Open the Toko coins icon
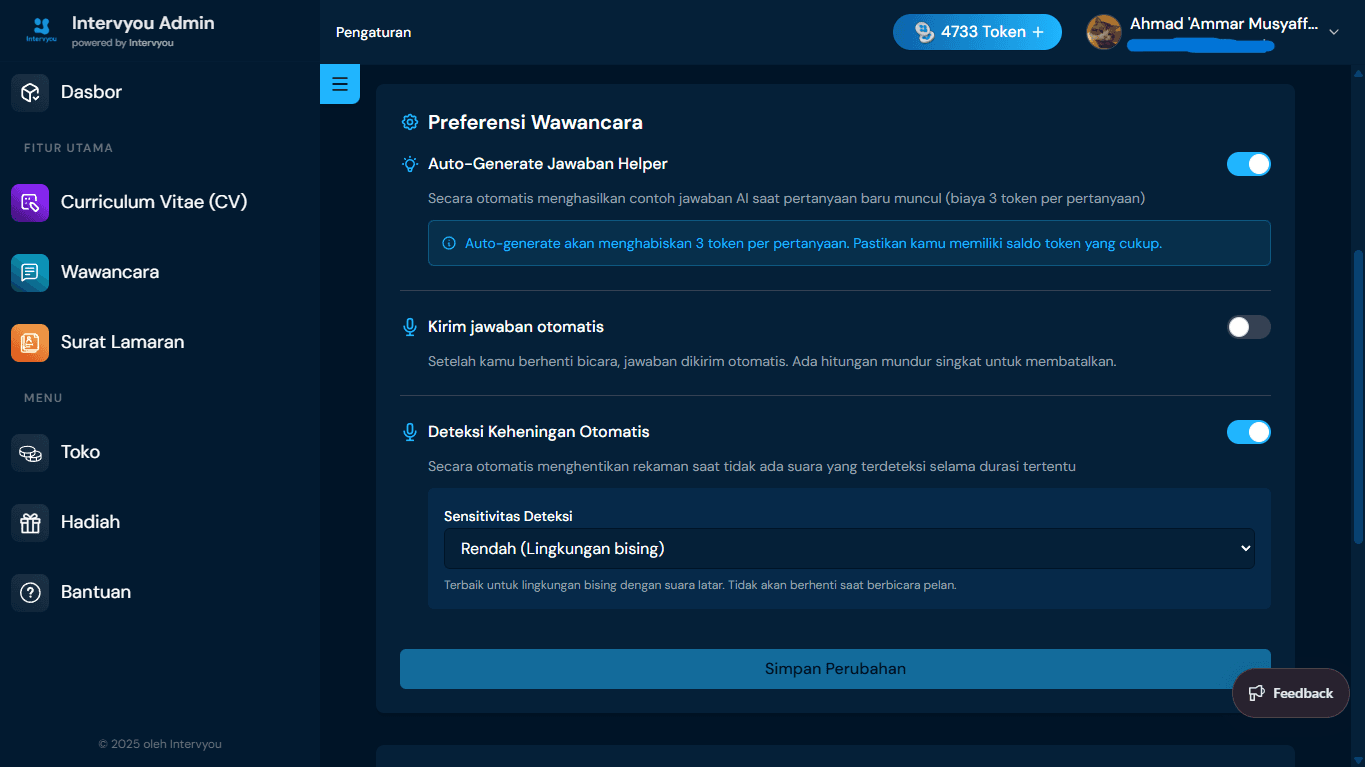1365x767 pixels. (x=30, y=452)
